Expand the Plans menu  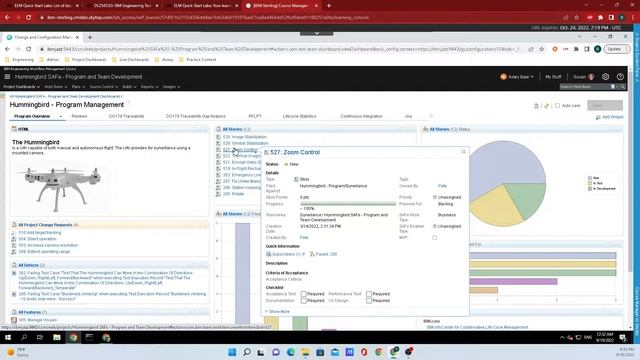click(78, 87)
